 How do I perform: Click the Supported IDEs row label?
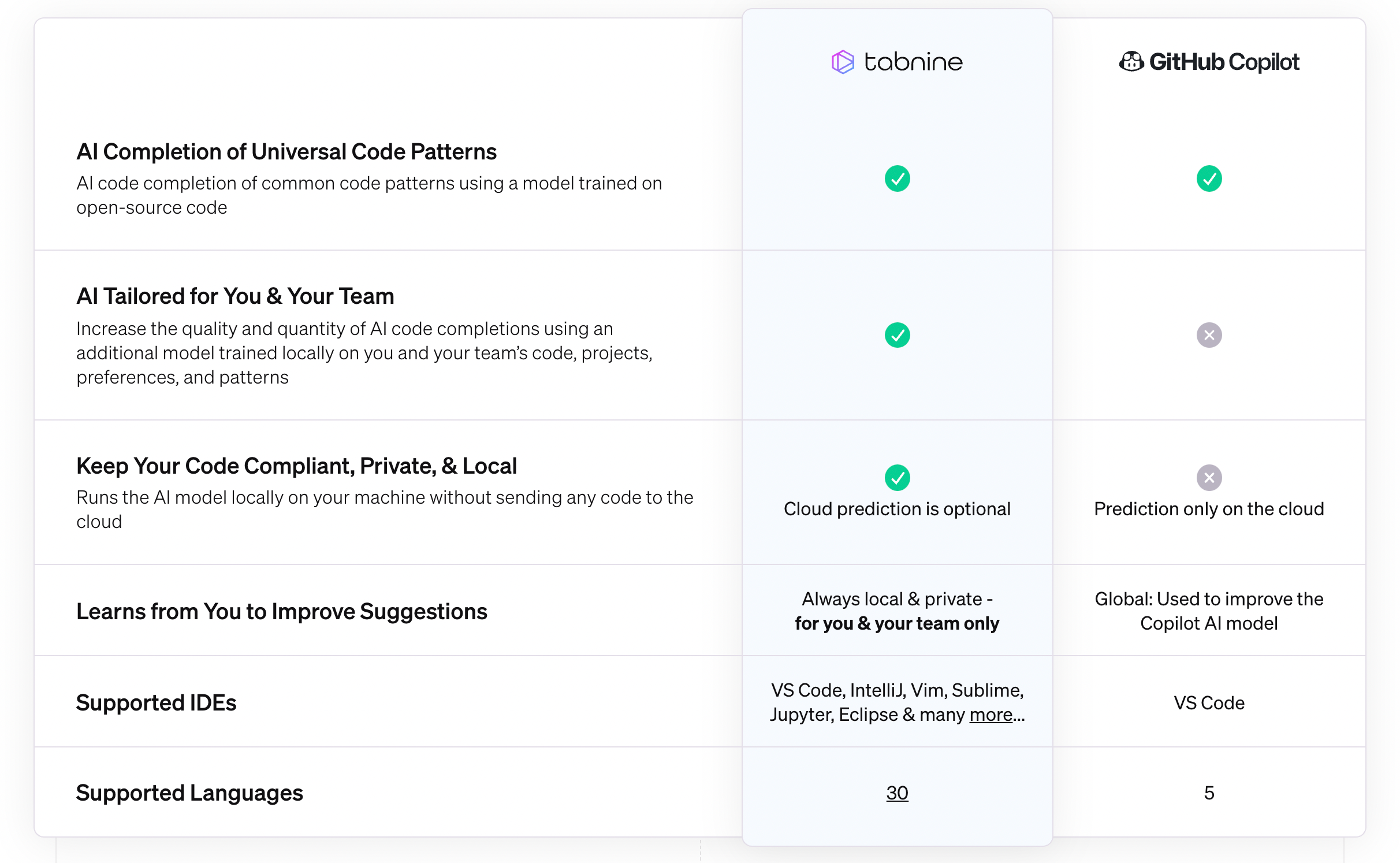click(156, 703)
